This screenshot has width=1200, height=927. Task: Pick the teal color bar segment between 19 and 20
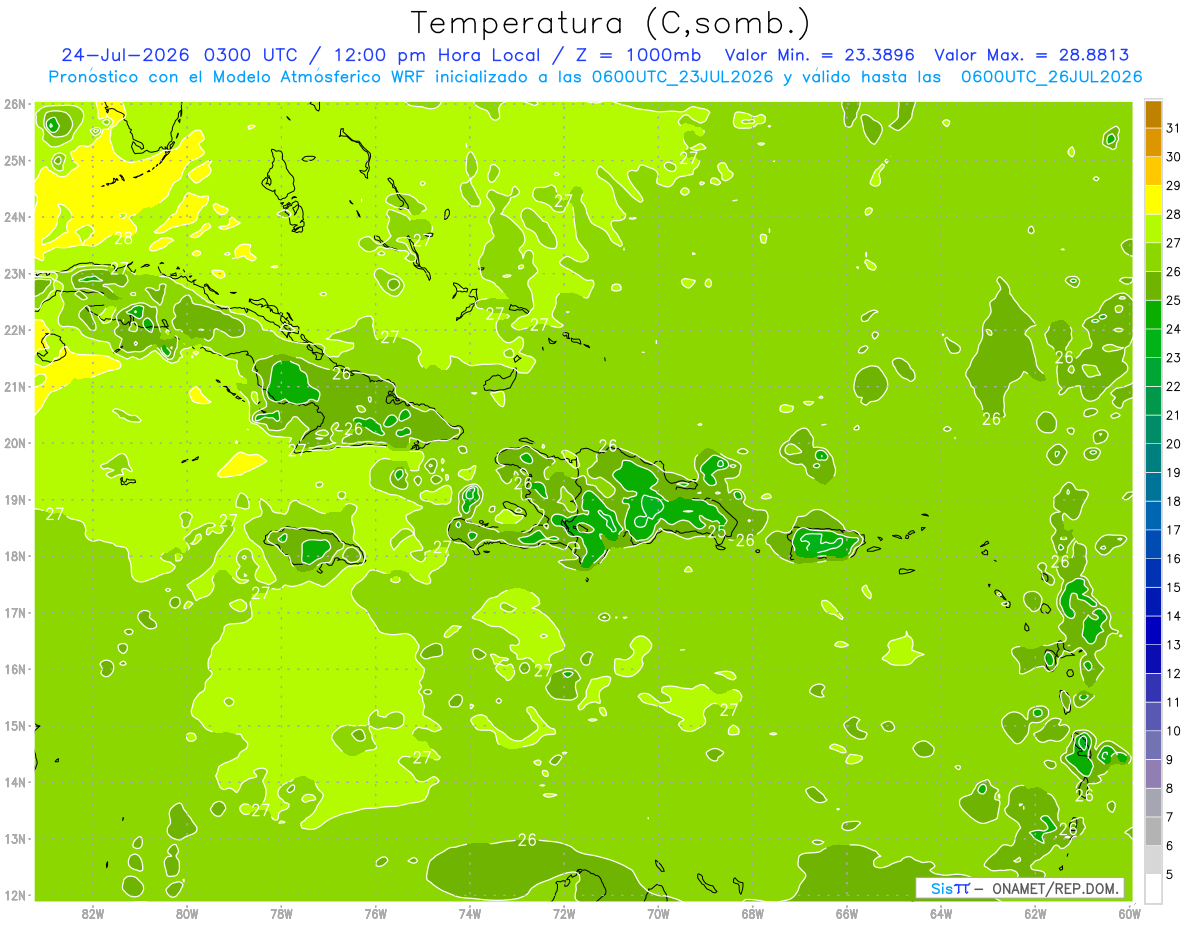click(x=1153, y=459)
